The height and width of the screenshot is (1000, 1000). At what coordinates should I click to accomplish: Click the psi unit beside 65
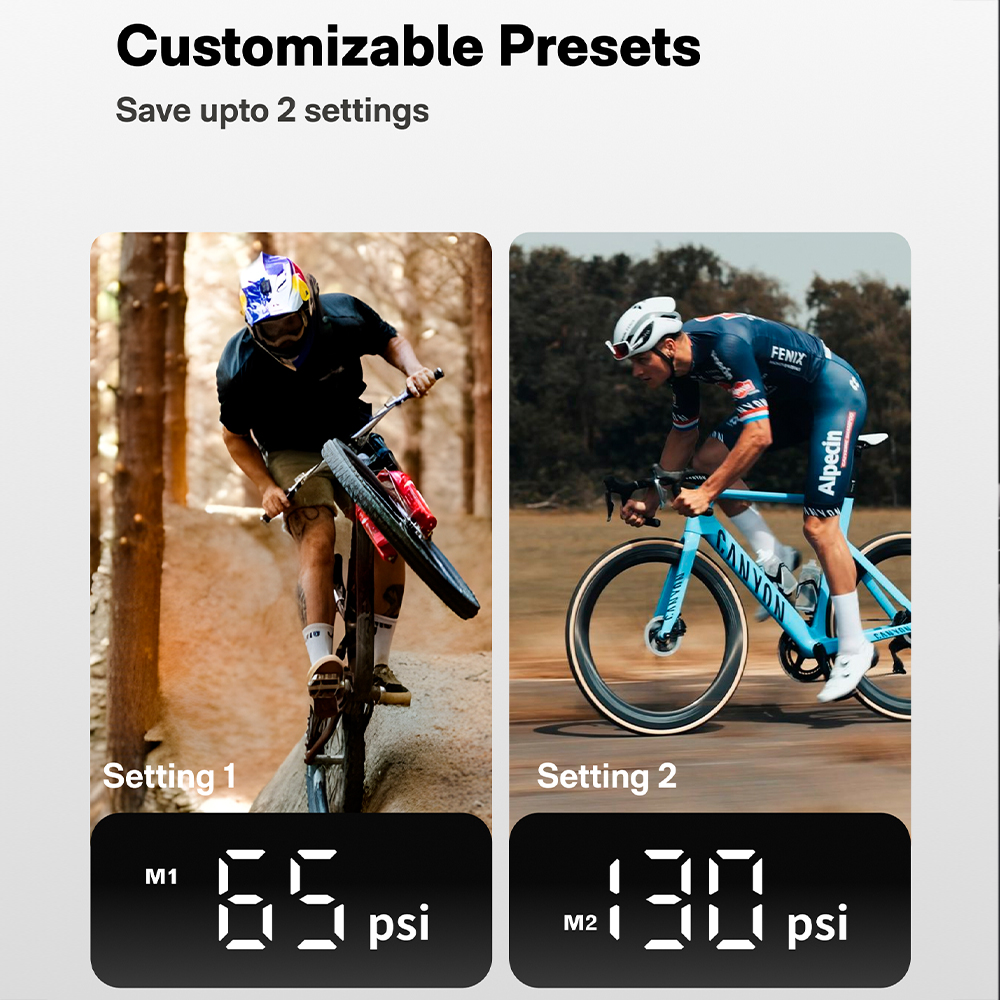tap(399, 924)
